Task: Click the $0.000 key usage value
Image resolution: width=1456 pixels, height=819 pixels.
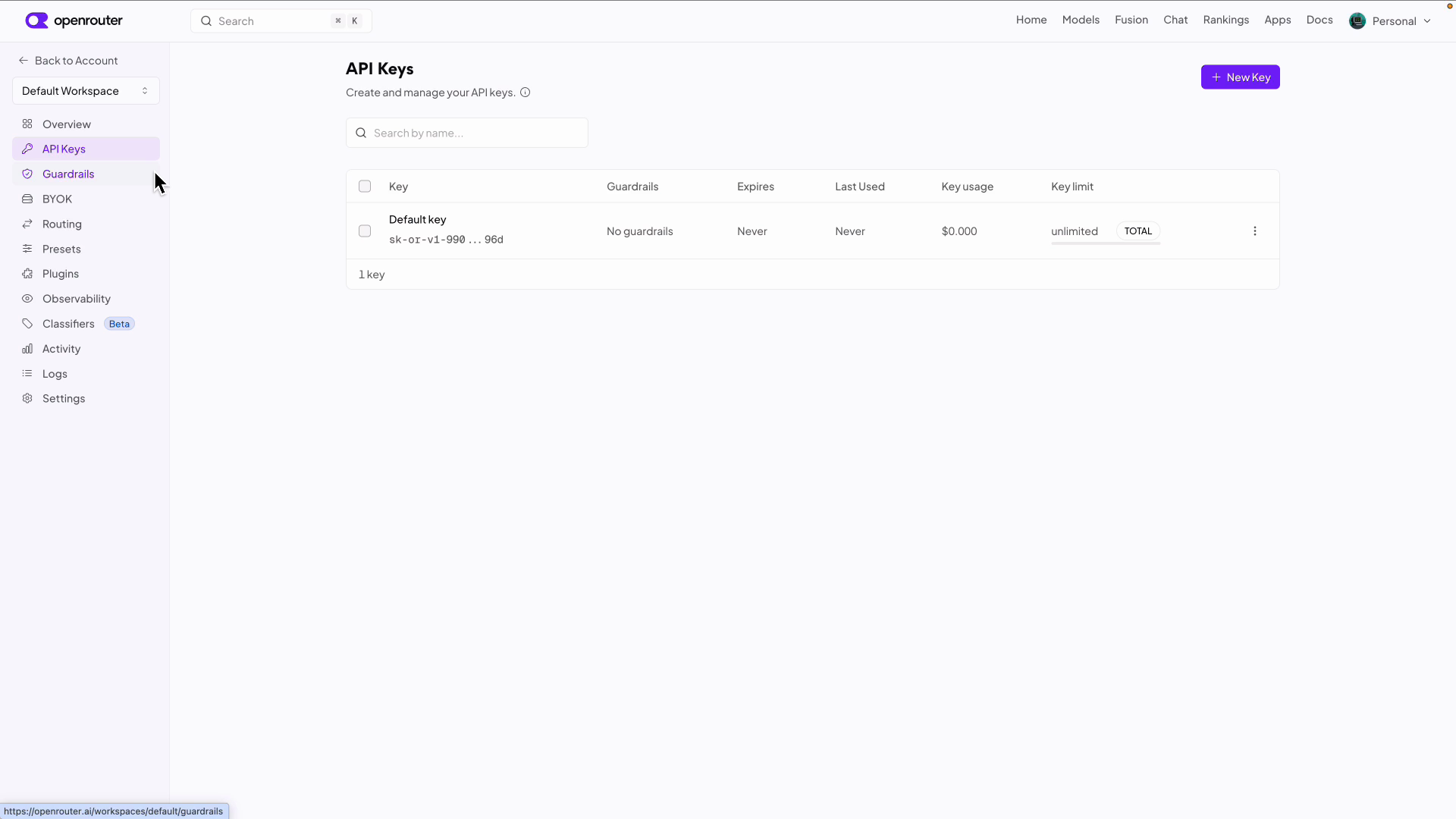Action: [x=959, y=231]
